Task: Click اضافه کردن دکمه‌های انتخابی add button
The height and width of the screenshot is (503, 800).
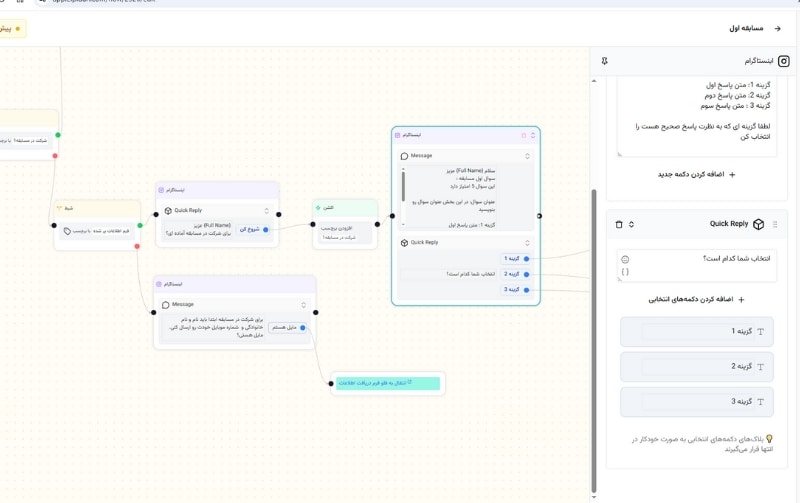Action: click(696, 299)
